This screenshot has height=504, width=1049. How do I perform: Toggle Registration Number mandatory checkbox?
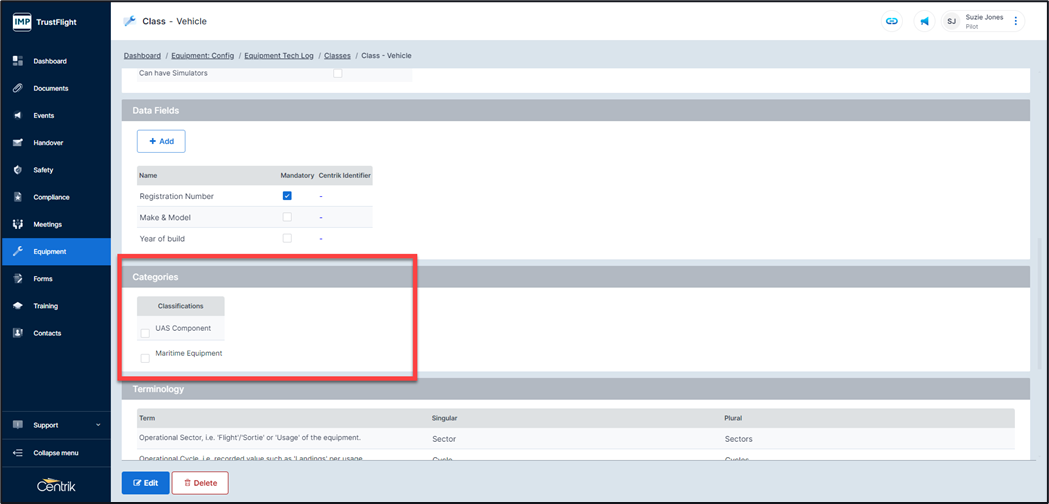287,196
